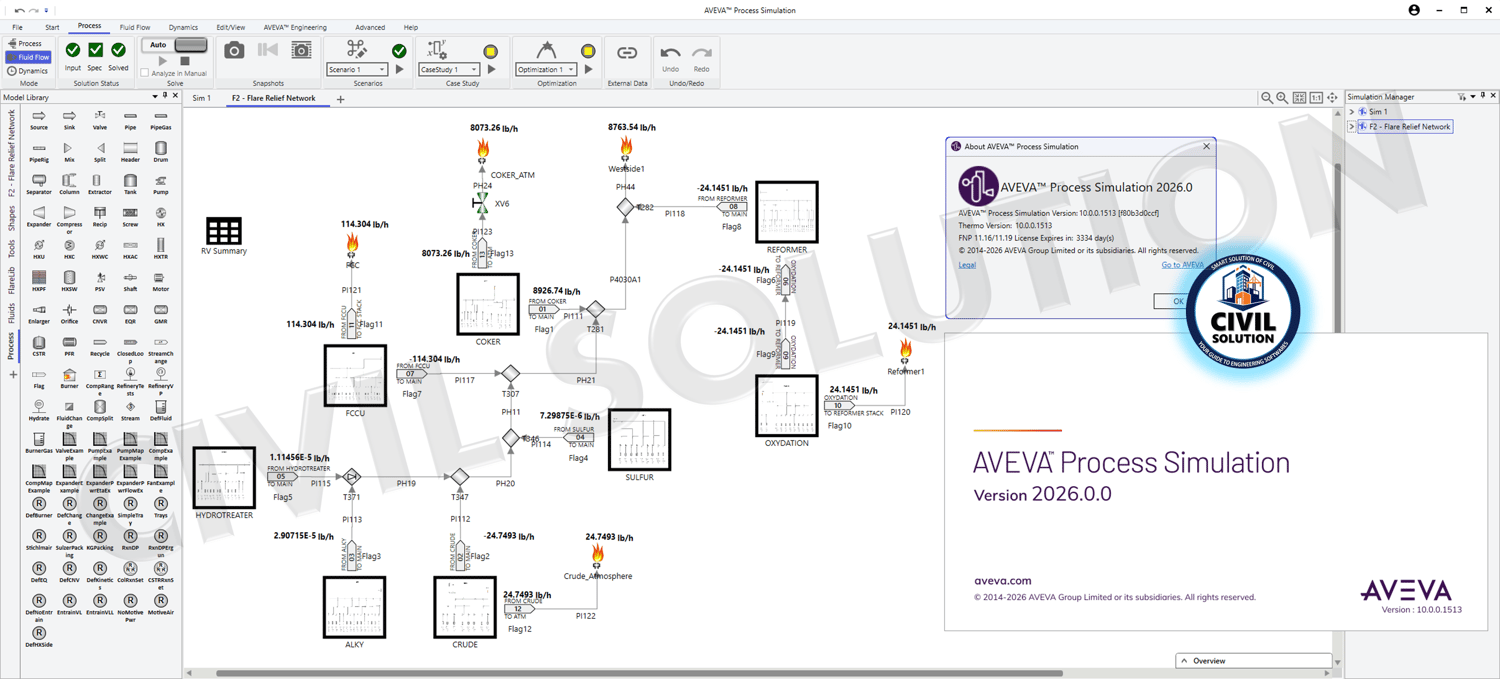
Task: Click the Input solution status indicator
Action: click(73, 50)
